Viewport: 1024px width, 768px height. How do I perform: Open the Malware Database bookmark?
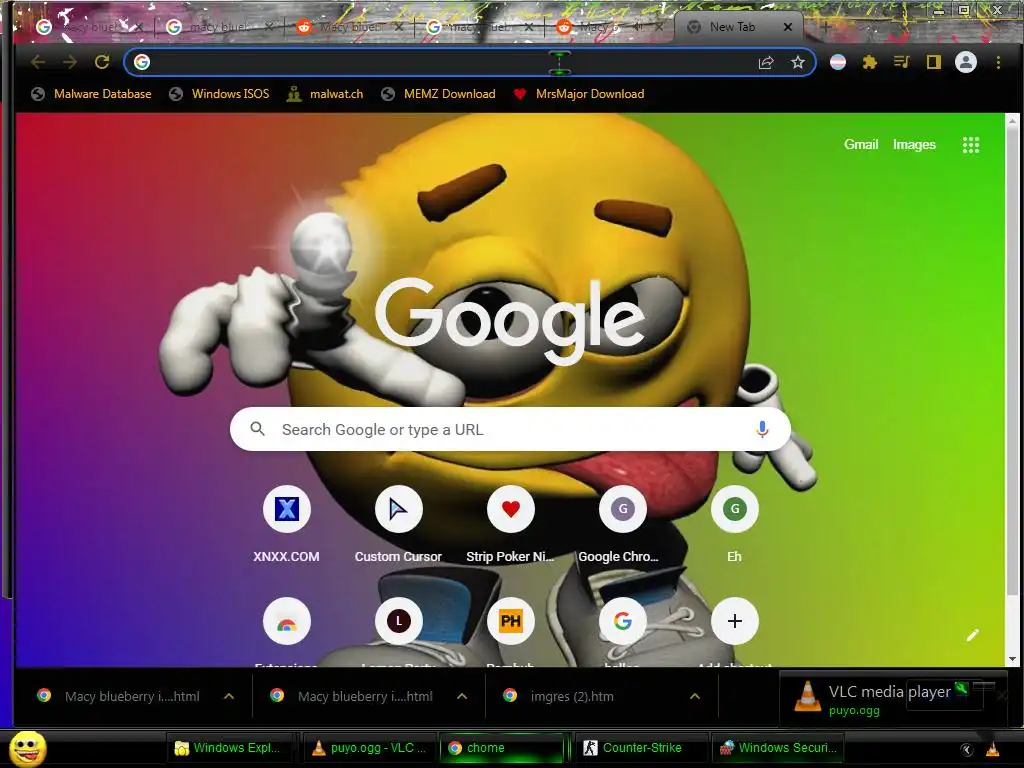click(x=91, y=94)
